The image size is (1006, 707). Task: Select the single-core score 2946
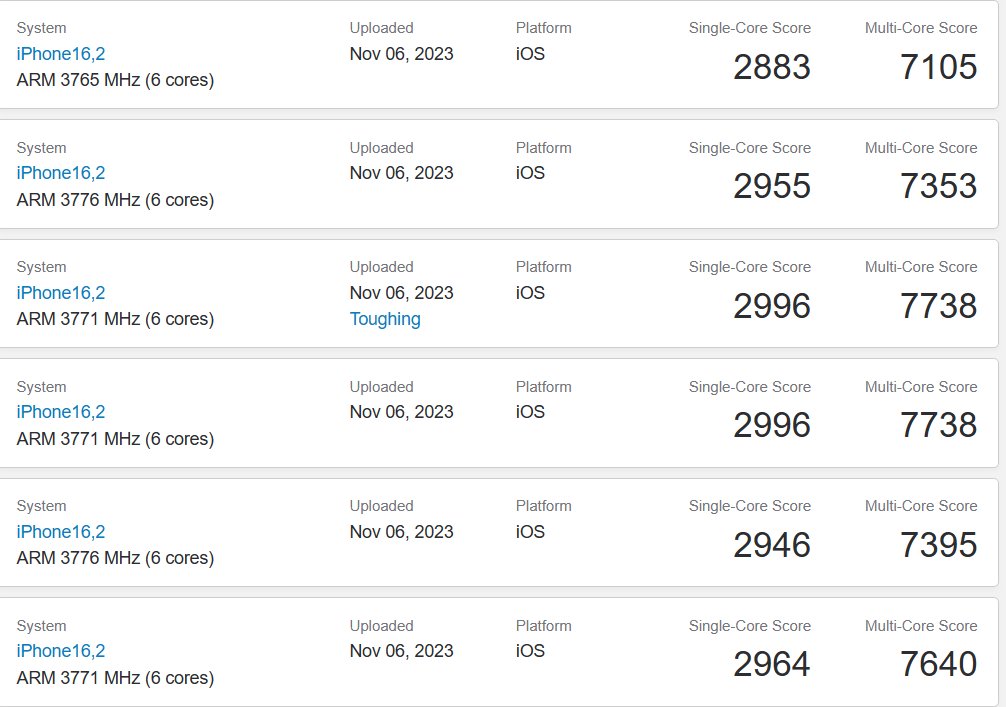click(x=771, y=545)
